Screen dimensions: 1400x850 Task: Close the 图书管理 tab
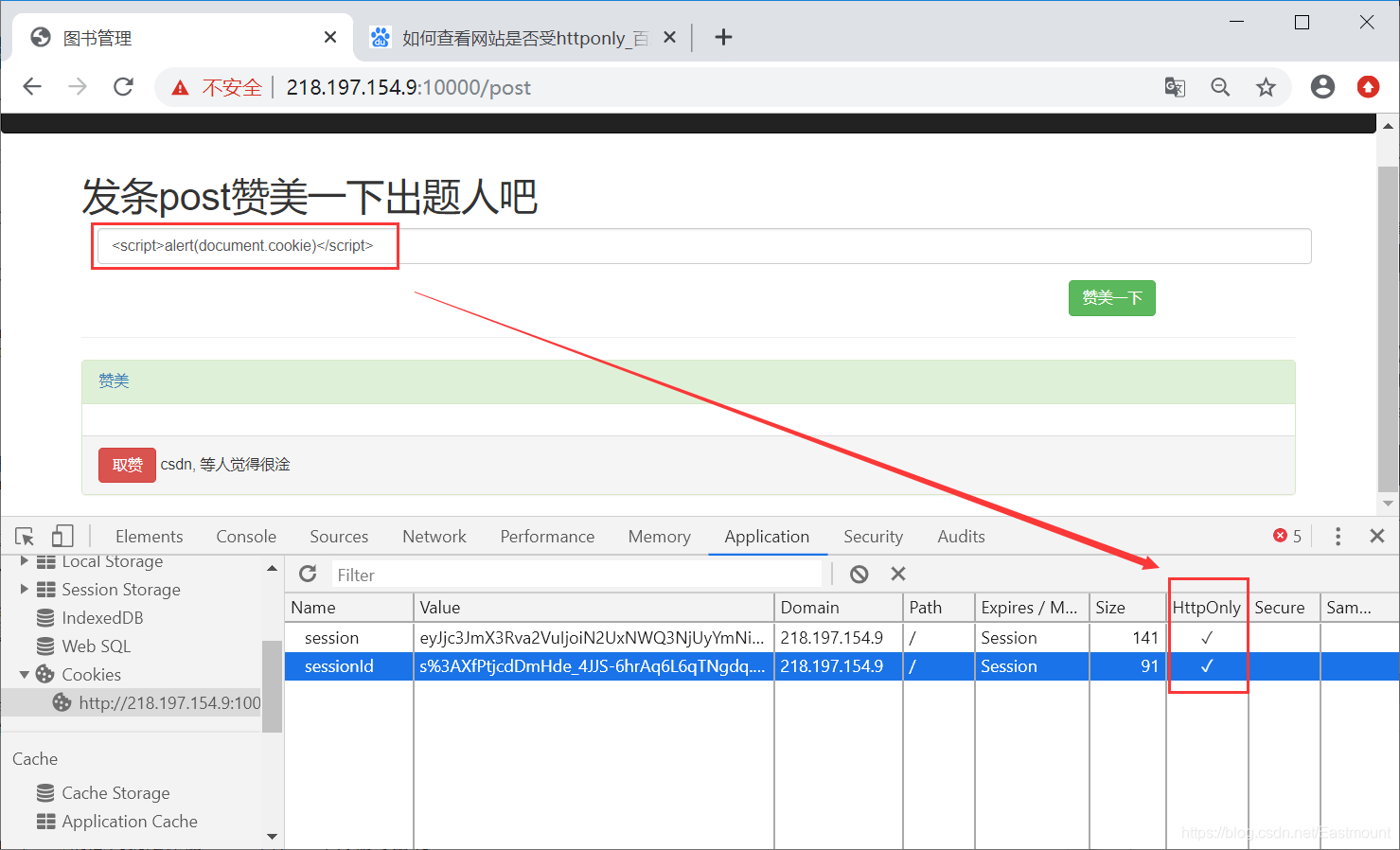tap(330, 37)
